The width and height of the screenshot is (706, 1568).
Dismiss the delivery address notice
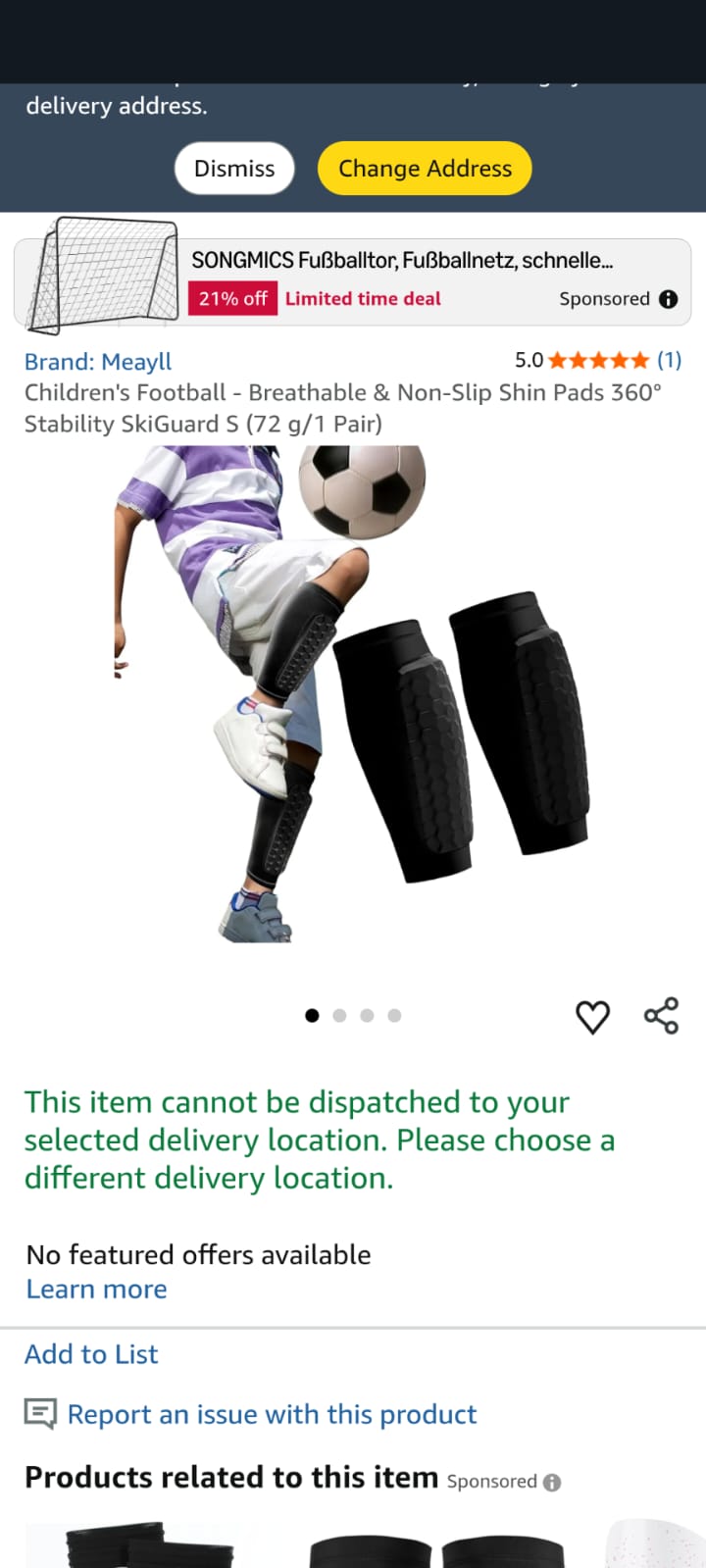click(234, 169)
